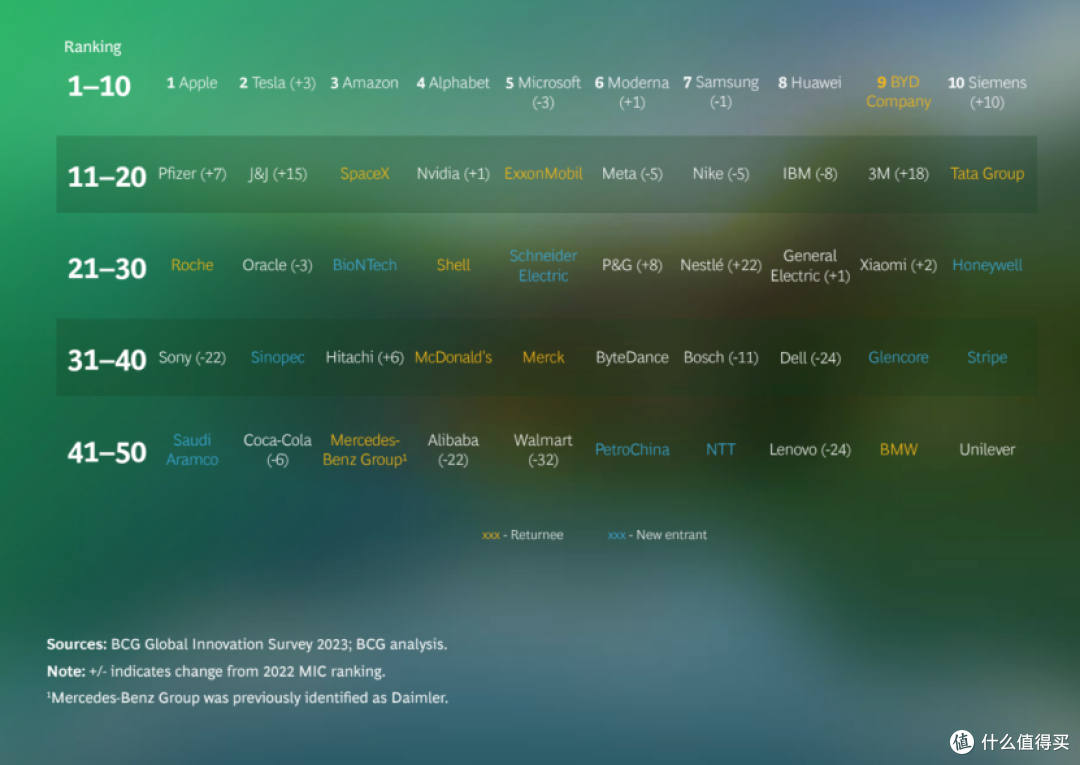The width and height of the screenshot is (1080, 765).
Task: Click the NTT entry
Action: coord(720,450)
